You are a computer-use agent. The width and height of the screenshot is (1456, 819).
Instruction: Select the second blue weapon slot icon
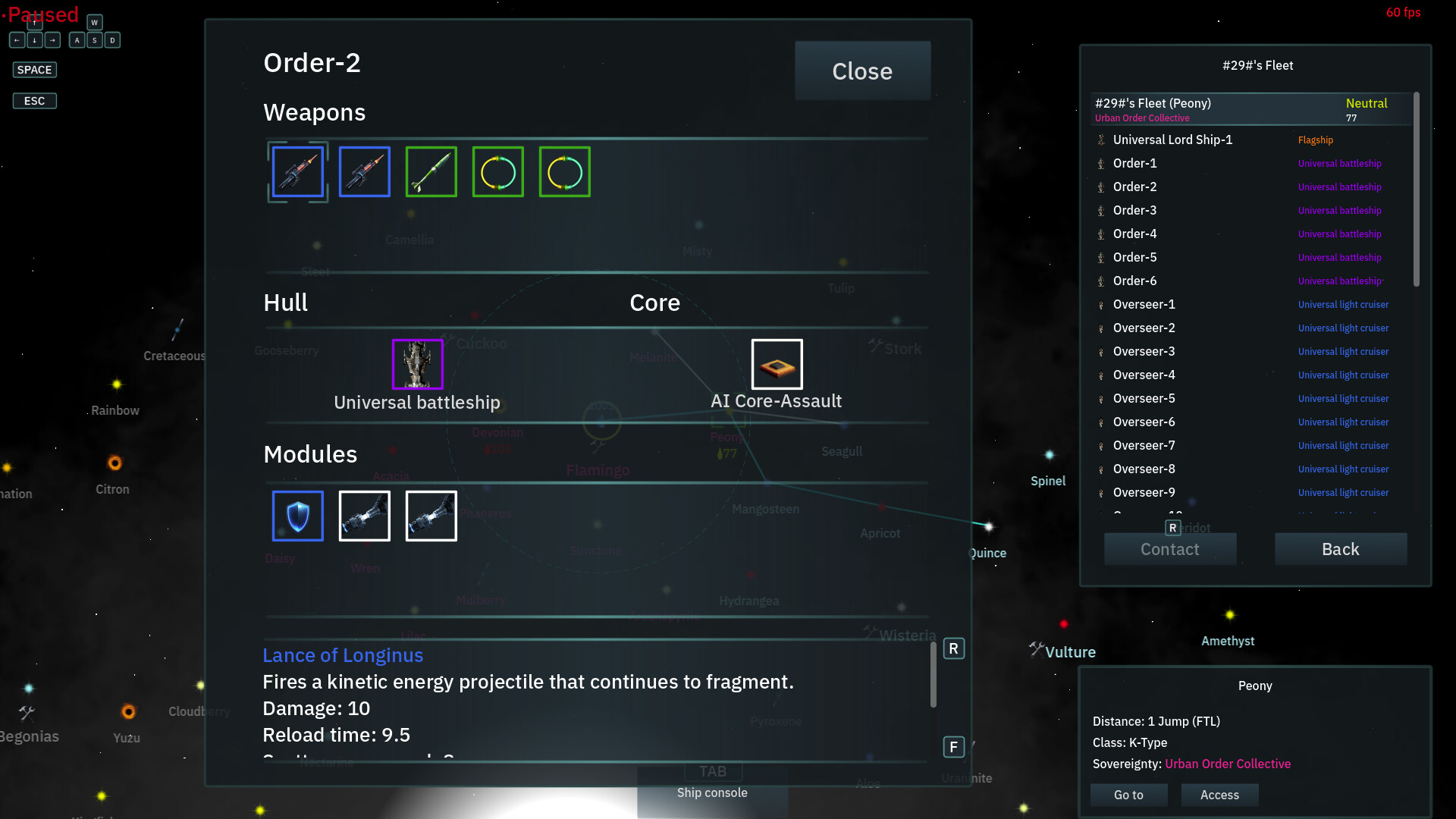[365, 172]
